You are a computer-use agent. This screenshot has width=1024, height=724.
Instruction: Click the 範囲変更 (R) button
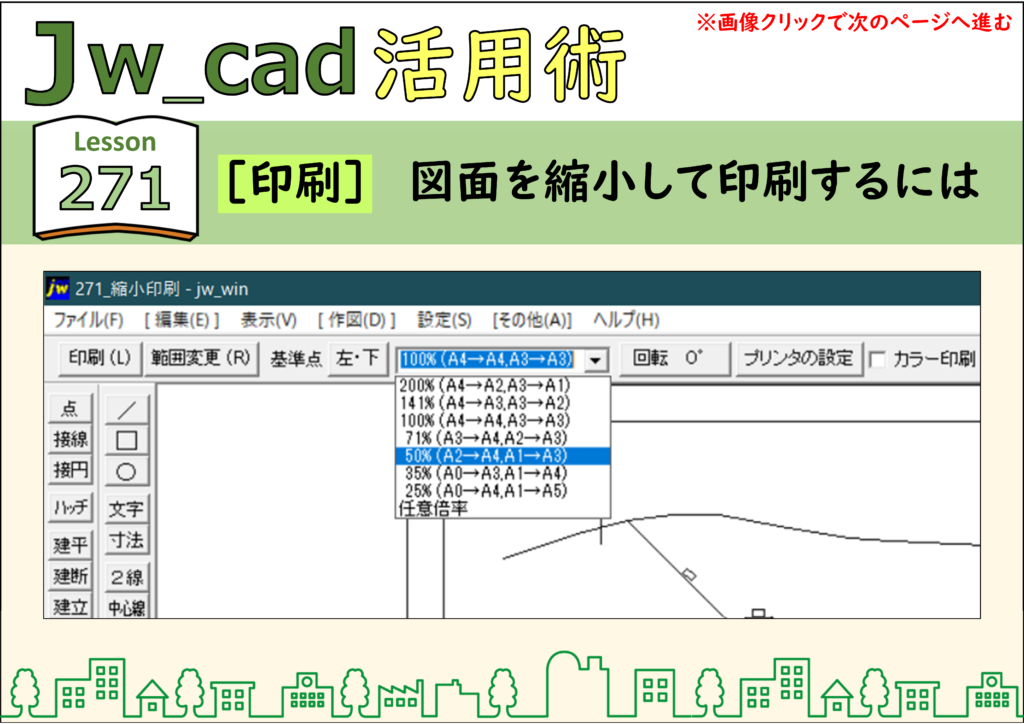tap(200, 358)
